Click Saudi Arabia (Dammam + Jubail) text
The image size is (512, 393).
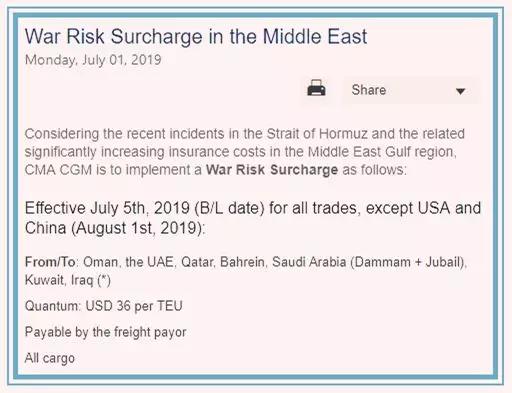[369, 262]
